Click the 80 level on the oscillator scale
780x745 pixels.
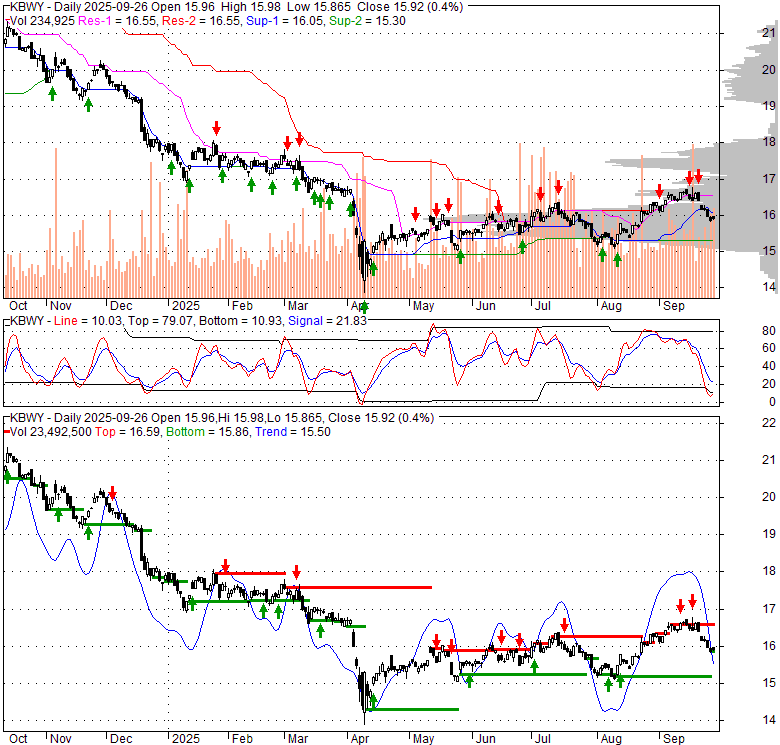[769, 331]
